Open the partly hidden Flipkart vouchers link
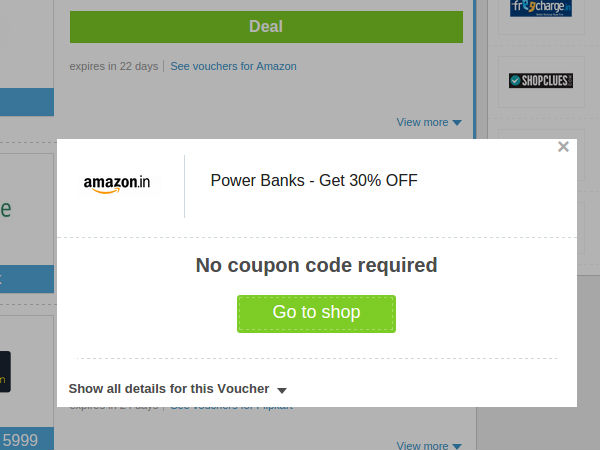This screenshot has width=600, height=450. (x=231, y=408)
